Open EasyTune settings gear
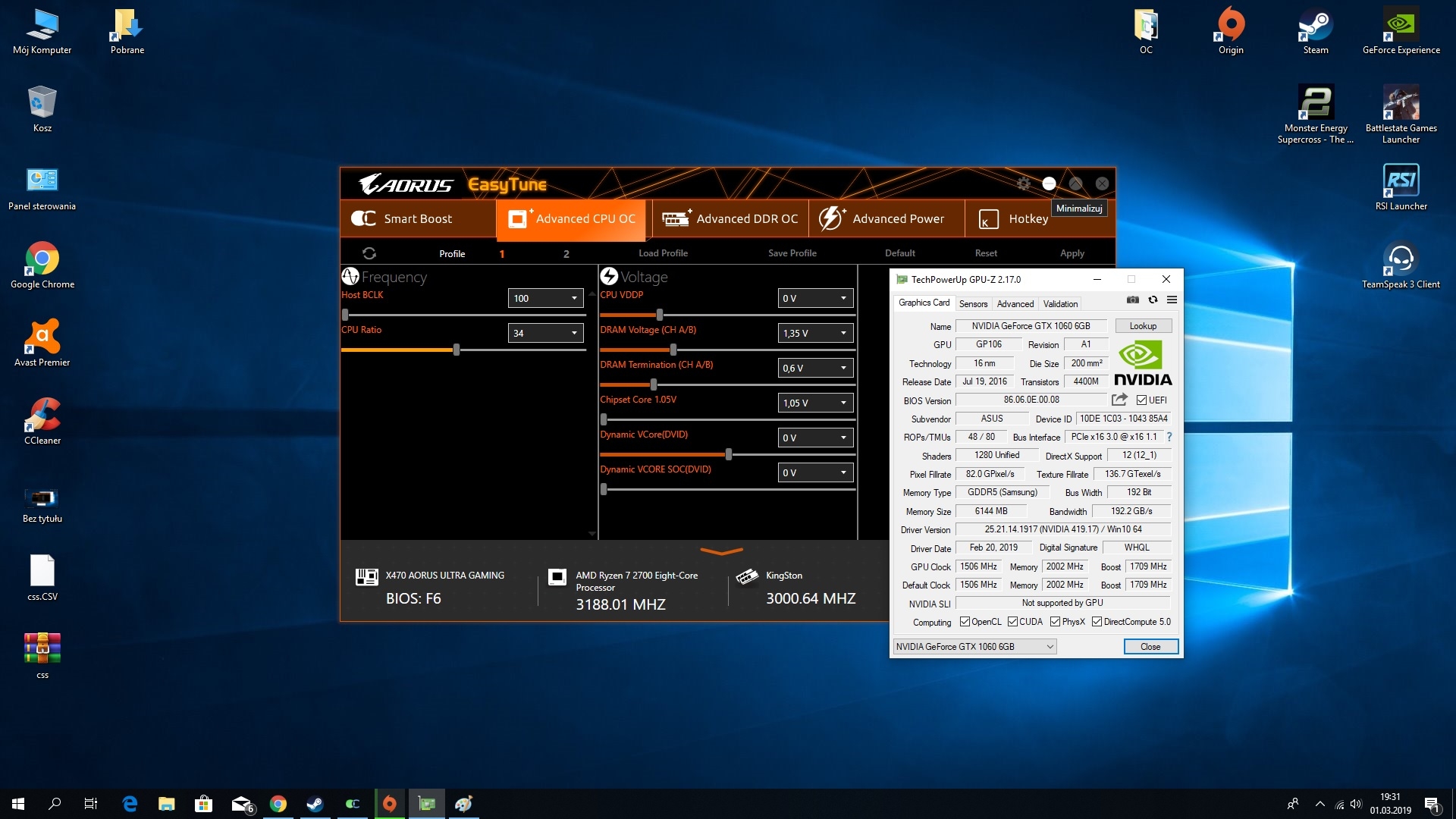1456x819 pixels. tap(1024, 184)
